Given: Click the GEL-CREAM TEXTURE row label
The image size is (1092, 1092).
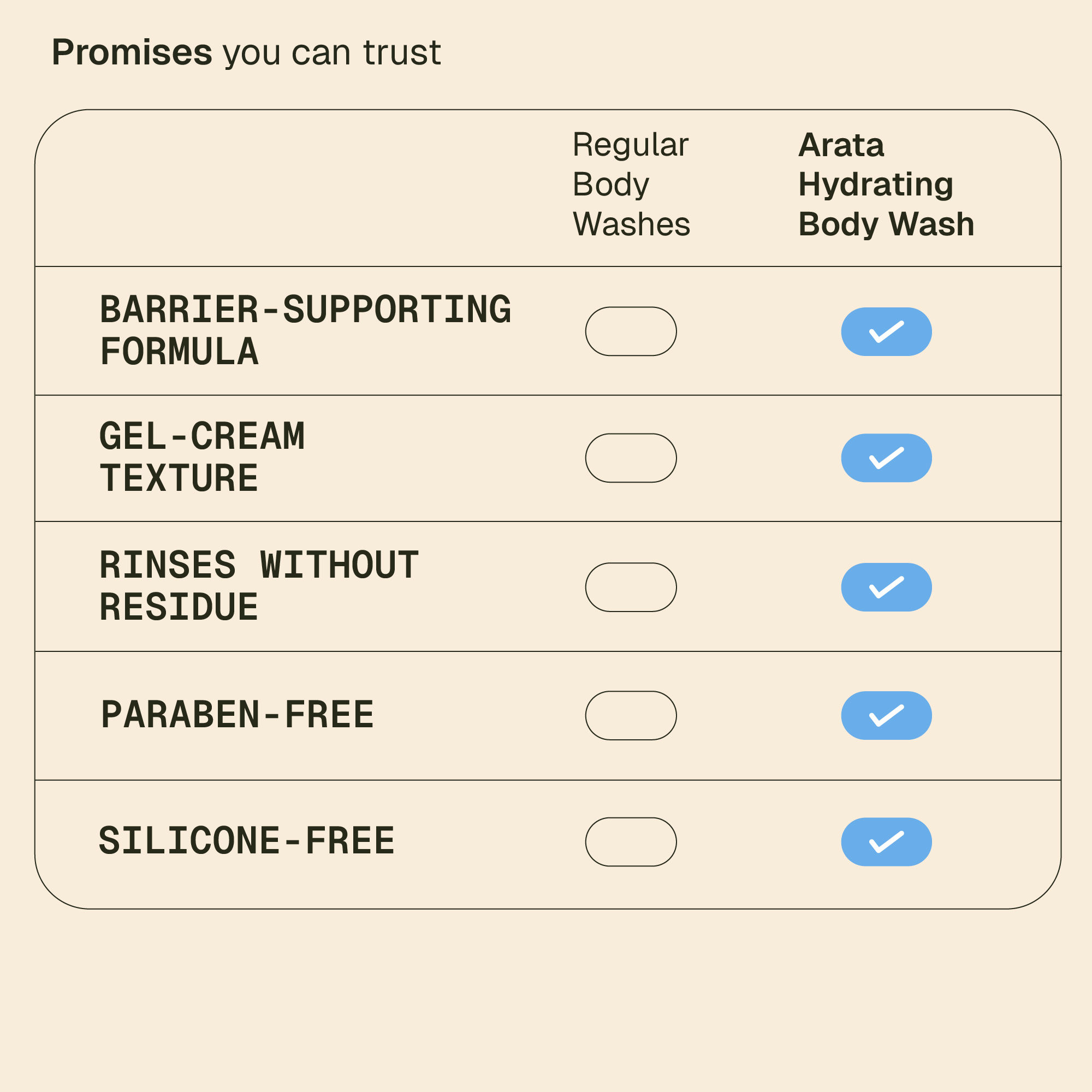Looking at the screenshot, I should coord(202,457).
